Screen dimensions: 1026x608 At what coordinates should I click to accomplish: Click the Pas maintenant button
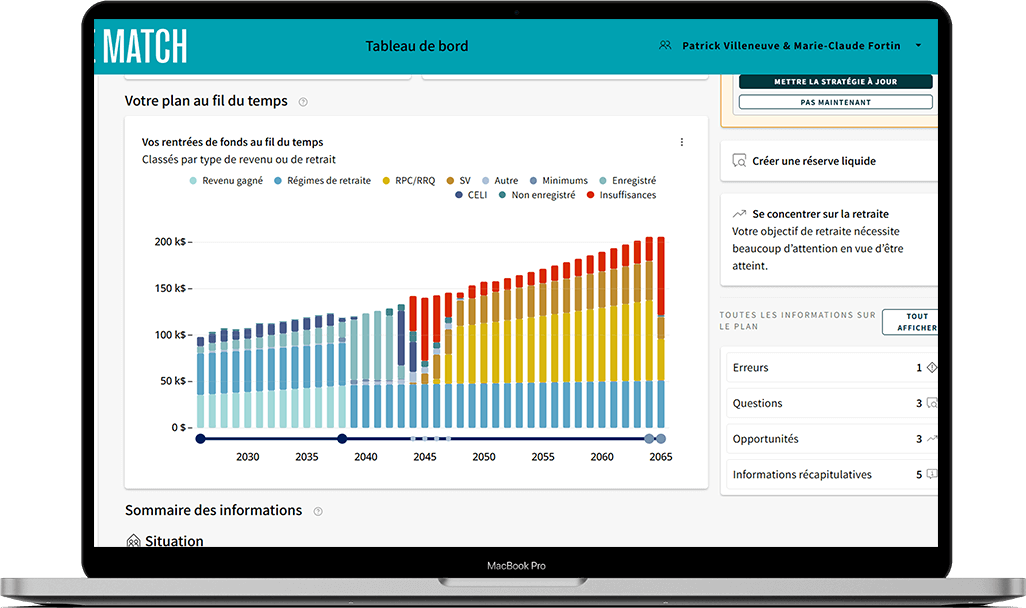(x=835, y=101)
